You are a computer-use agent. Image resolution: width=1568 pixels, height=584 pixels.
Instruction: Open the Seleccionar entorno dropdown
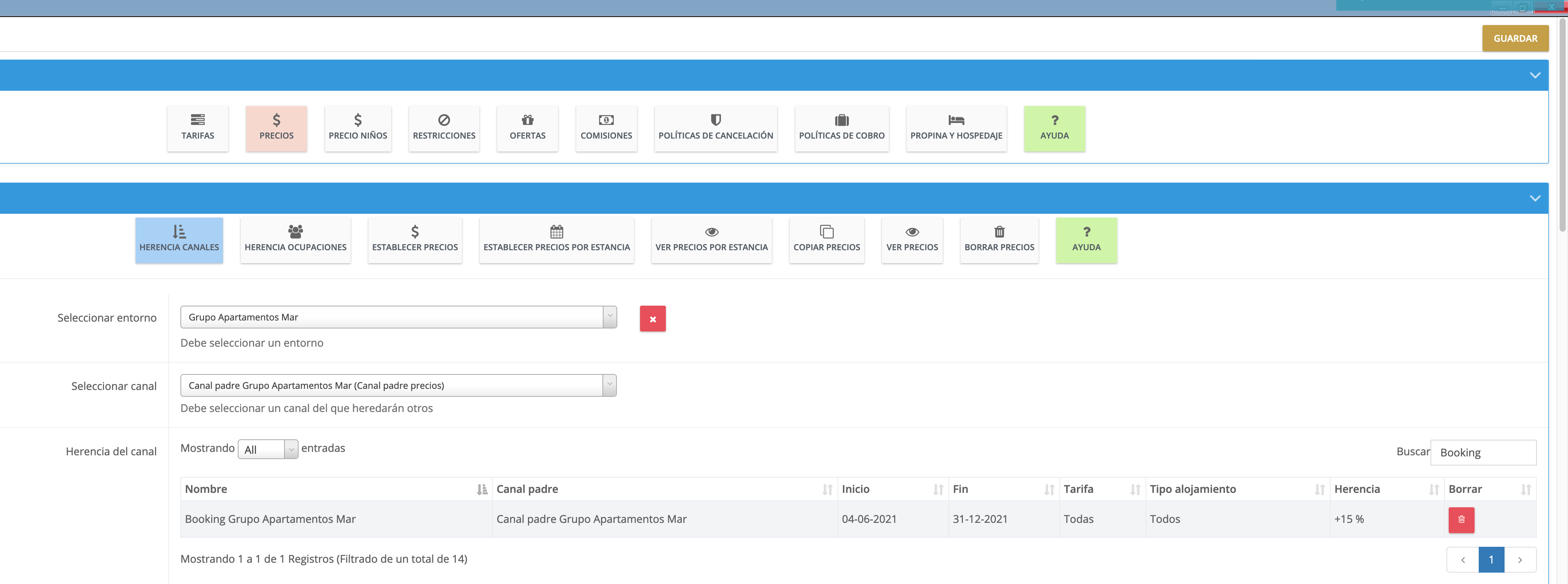click(x=398, y=317)
